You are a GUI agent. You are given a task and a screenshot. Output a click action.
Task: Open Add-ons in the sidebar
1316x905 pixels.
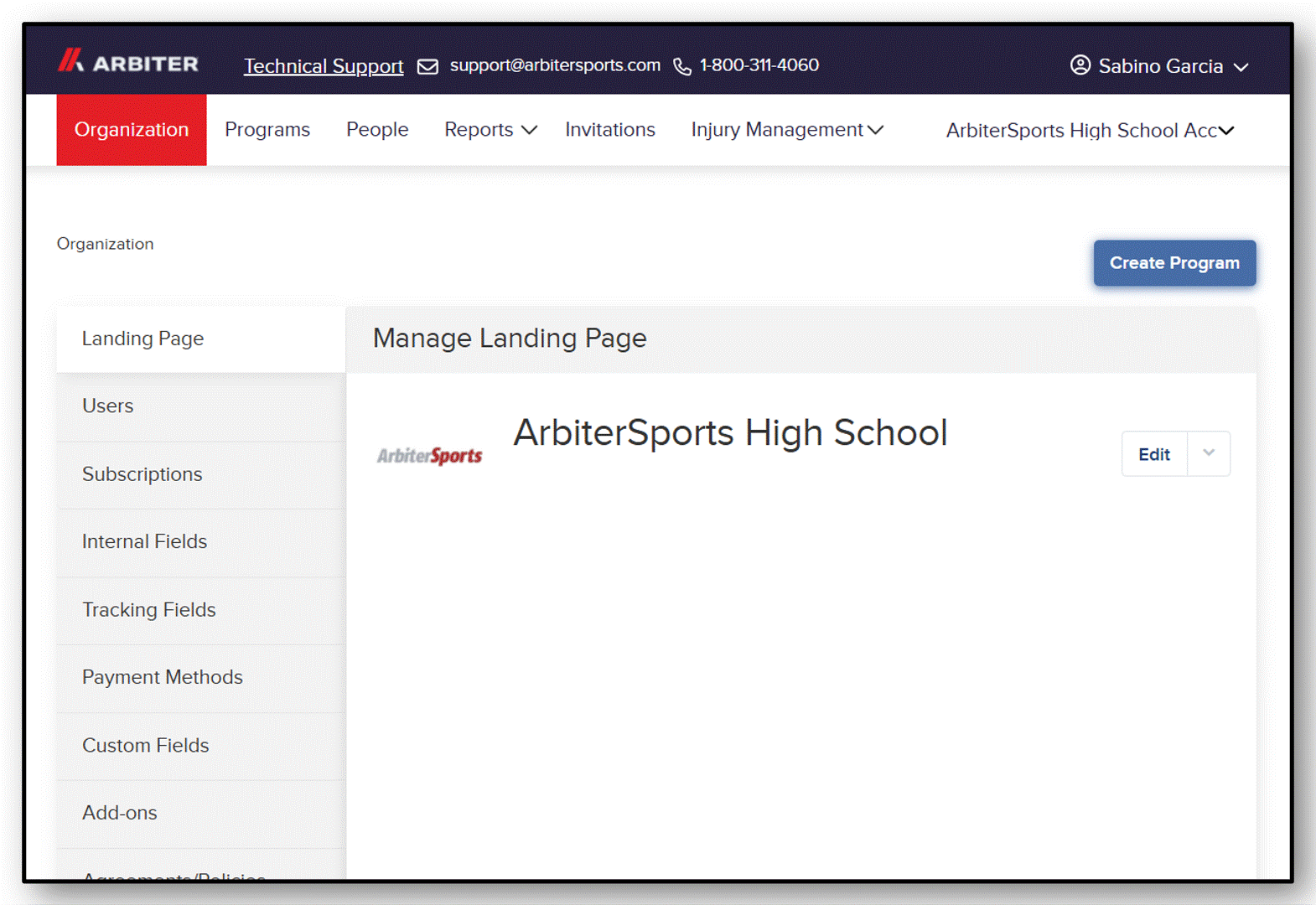(201, 814)
